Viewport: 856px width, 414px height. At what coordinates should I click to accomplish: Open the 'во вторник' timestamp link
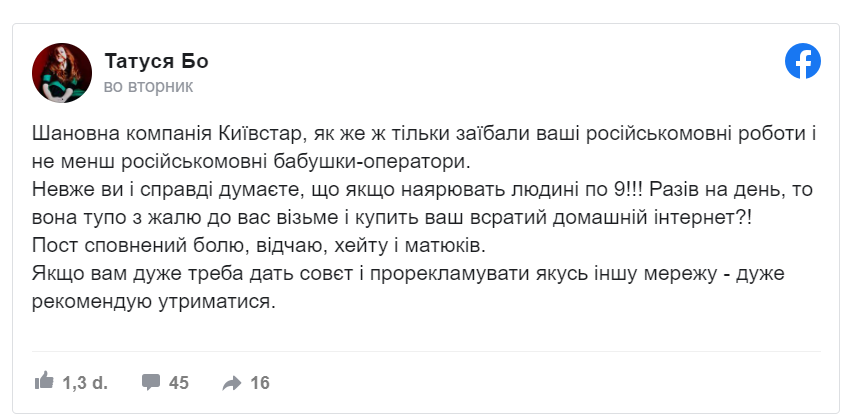(x=148, y=87)
